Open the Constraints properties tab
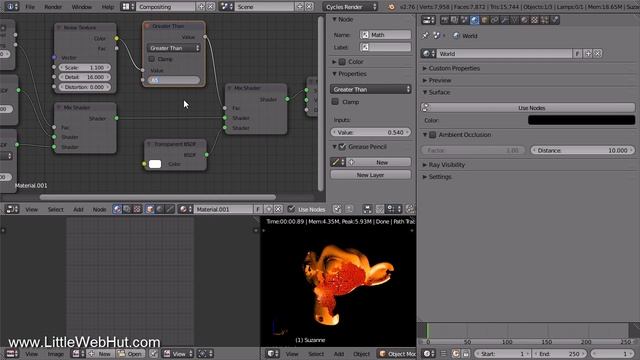 point(495,20)
